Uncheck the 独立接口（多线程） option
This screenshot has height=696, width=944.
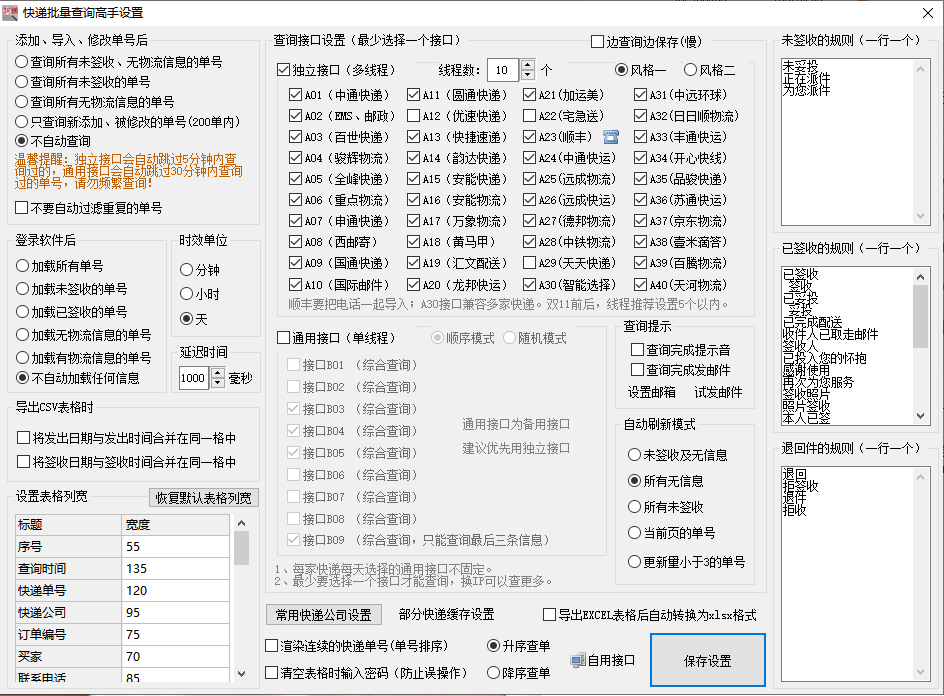285,67
